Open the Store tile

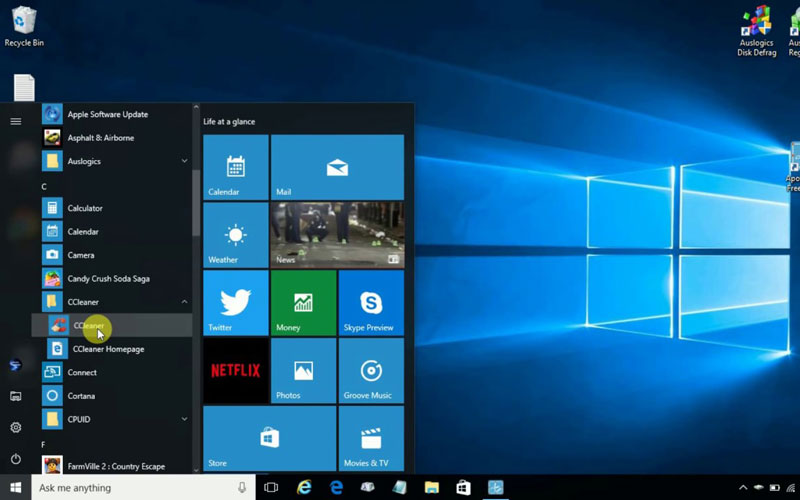tap(269, 438)
